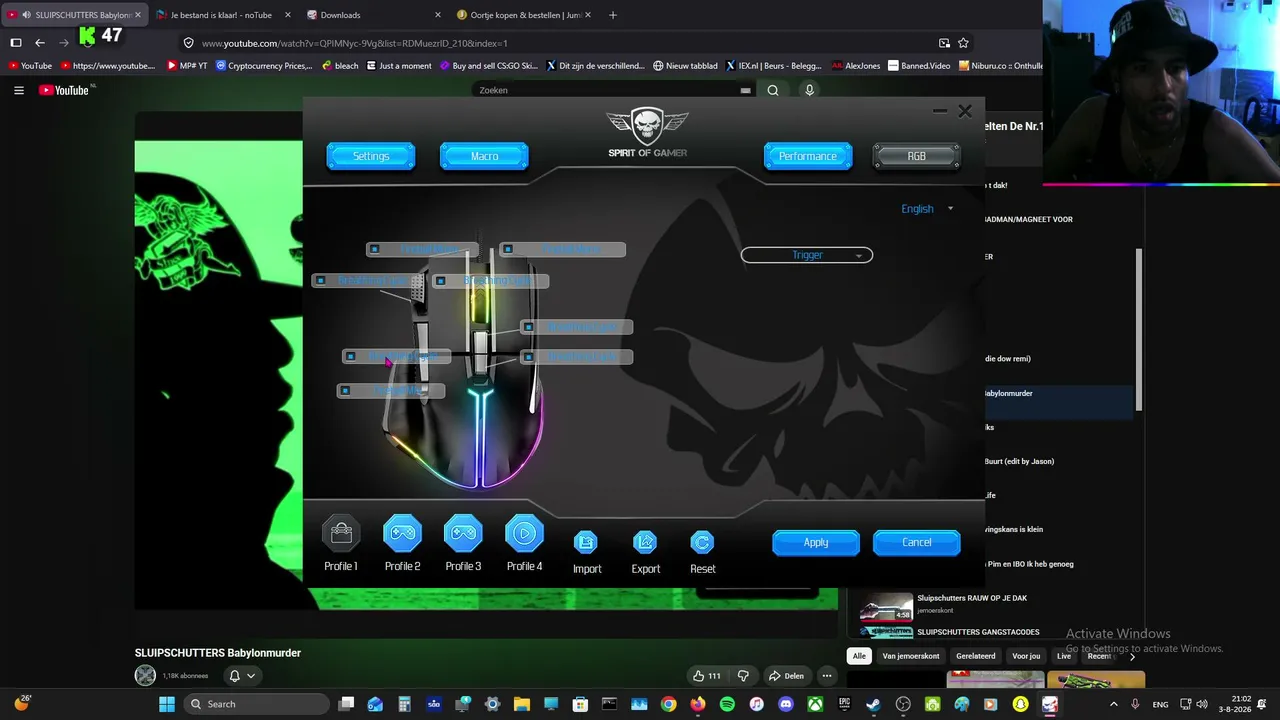Switch to the noTube browser tab

tap(223, 15)
